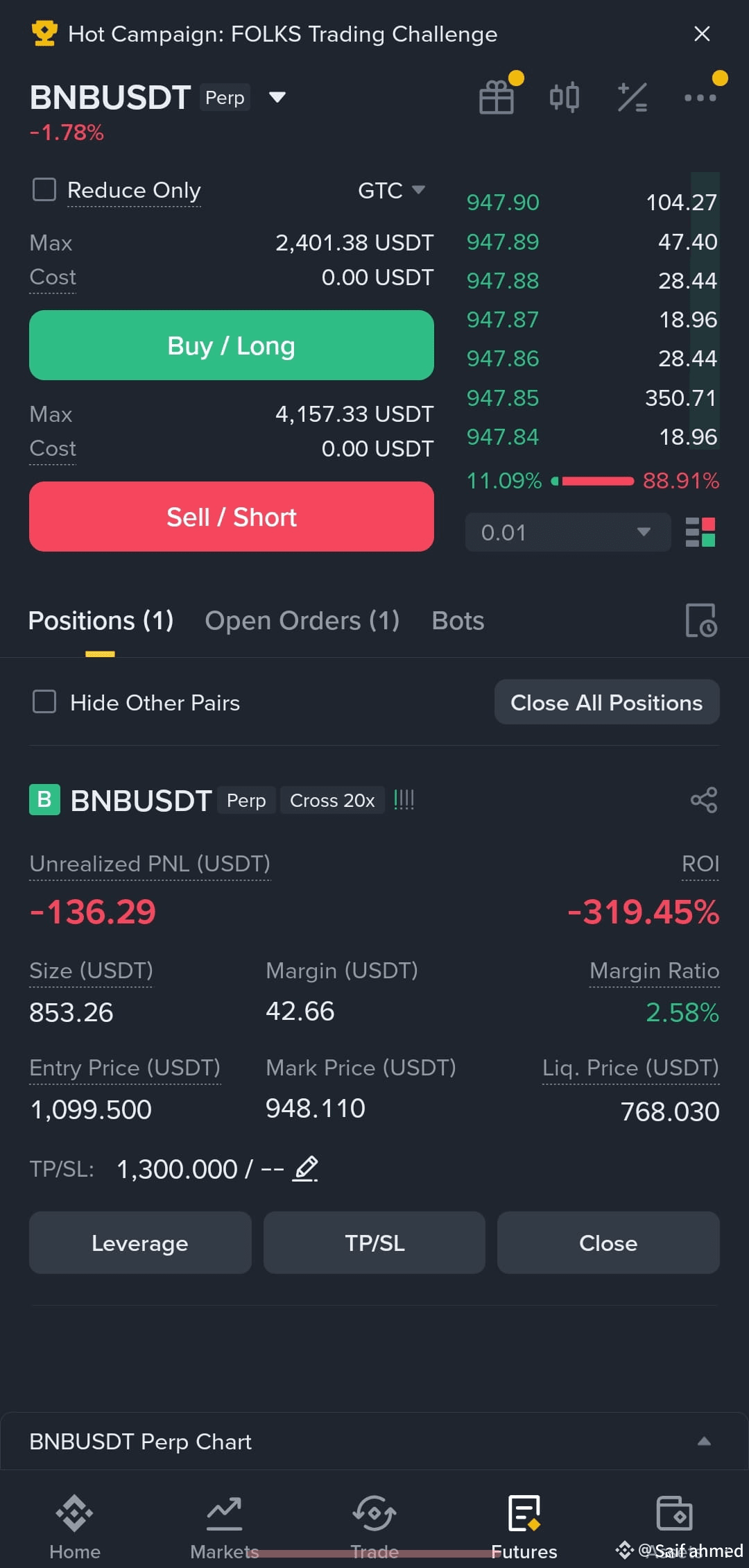The height and width of the screenshot is (1568, 749).
Task: Change order book layout view icon
Action: 700,532
